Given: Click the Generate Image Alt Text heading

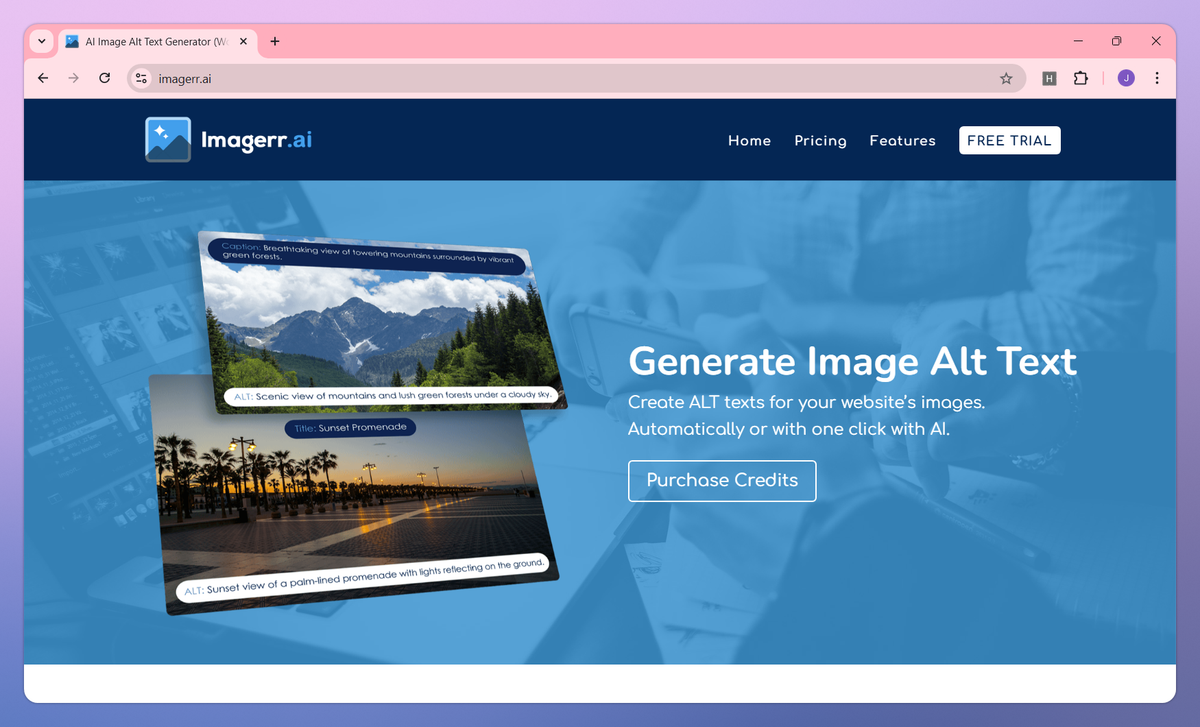Looking at the screenshot, I should [x=852, y=360].
